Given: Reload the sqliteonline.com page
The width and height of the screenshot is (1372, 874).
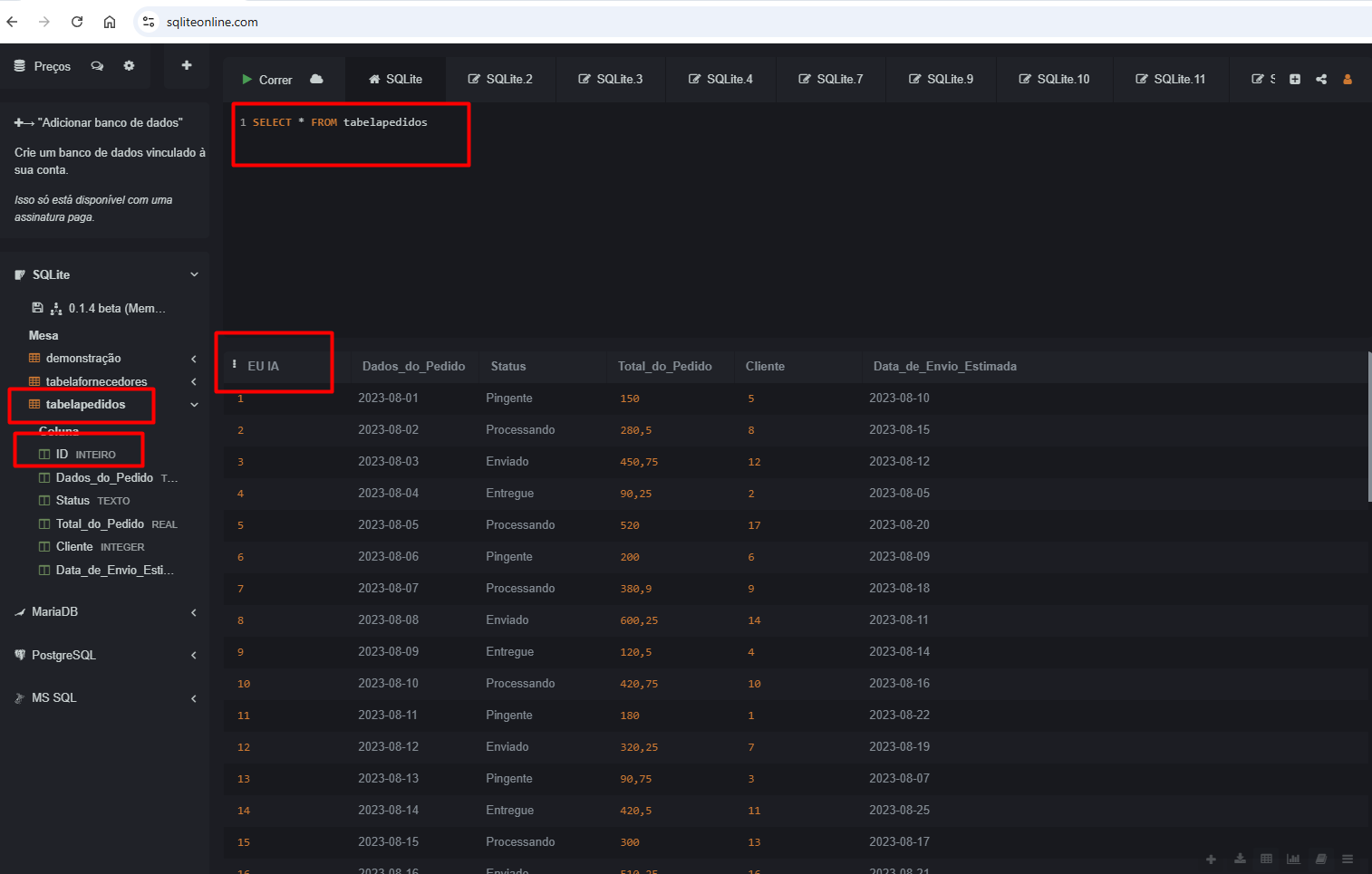Looking at the screenshot, I should point(77,22).
